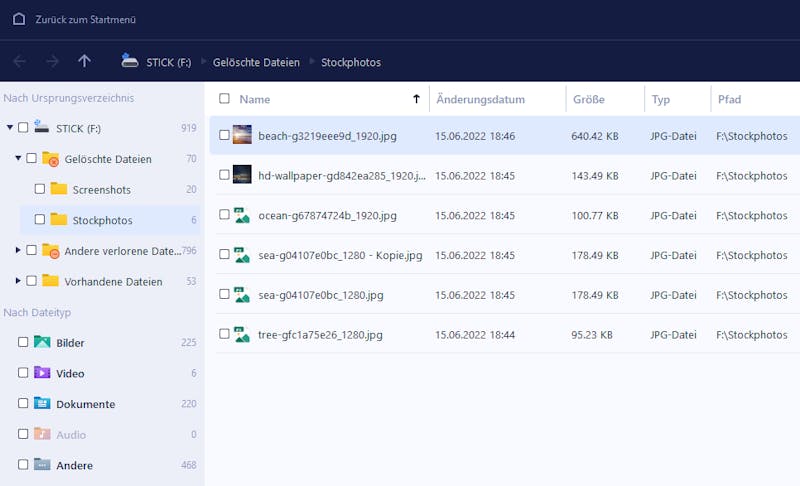Check the sea-g04107e0bc_1280 - Kopie.jpg checkbox

[224, 254]
